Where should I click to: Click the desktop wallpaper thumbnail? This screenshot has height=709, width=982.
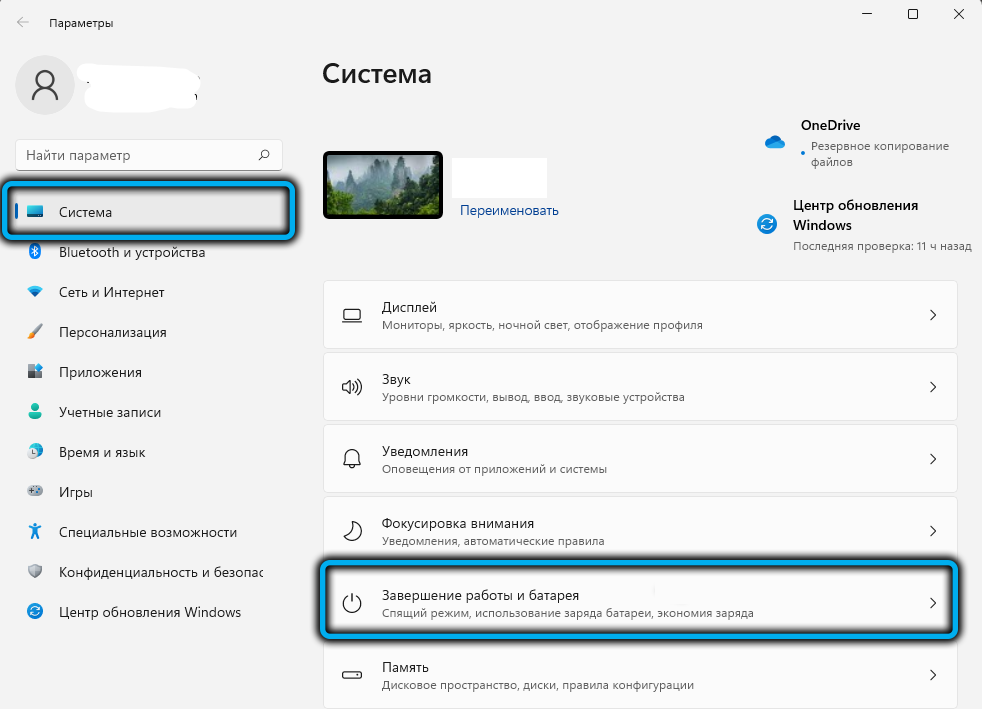pos(383,185)
